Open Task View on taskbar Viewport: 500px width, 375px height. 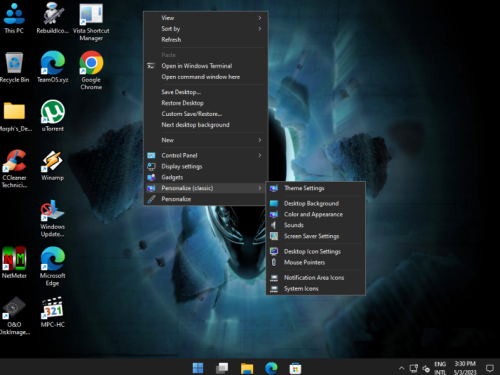222,368
